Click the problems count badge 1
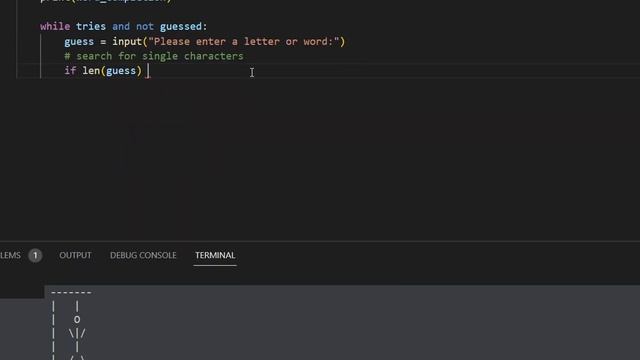640x360 pixels. [35, 255]
